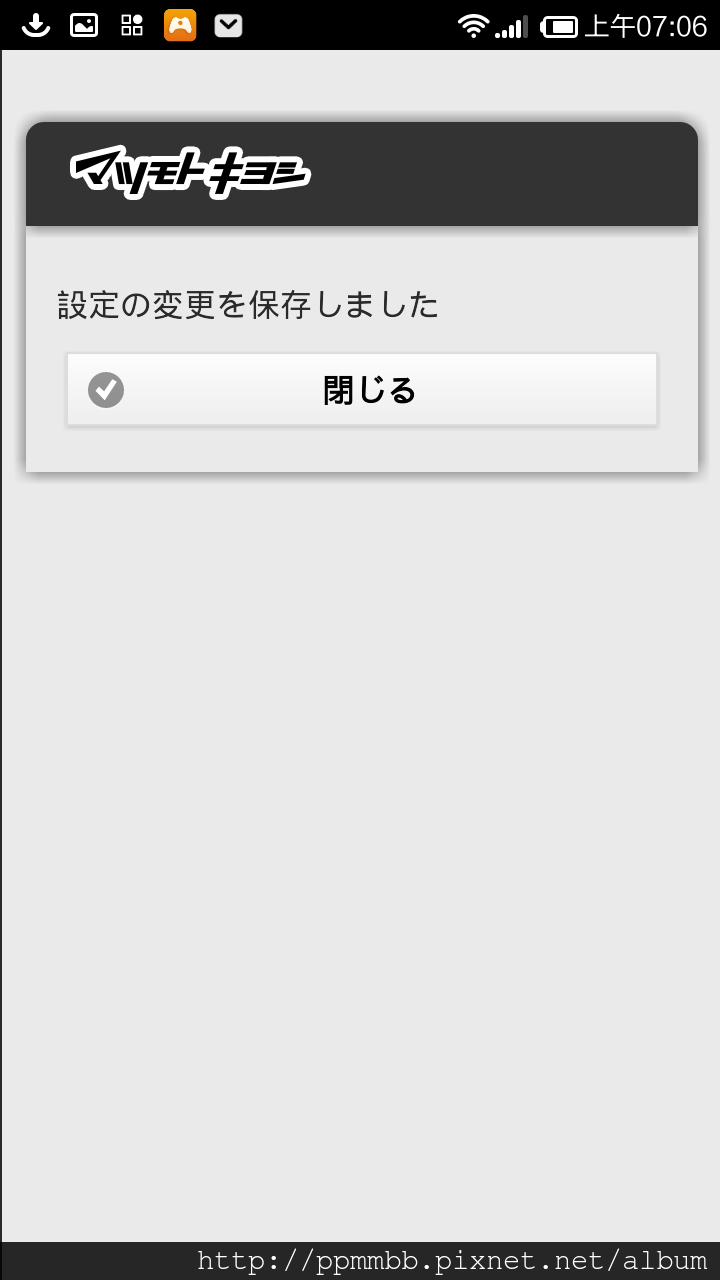The width and height of the screenshot is (720, 1280).
Task: Tap the Wi-Fi status icon
Action: point(474,26)
